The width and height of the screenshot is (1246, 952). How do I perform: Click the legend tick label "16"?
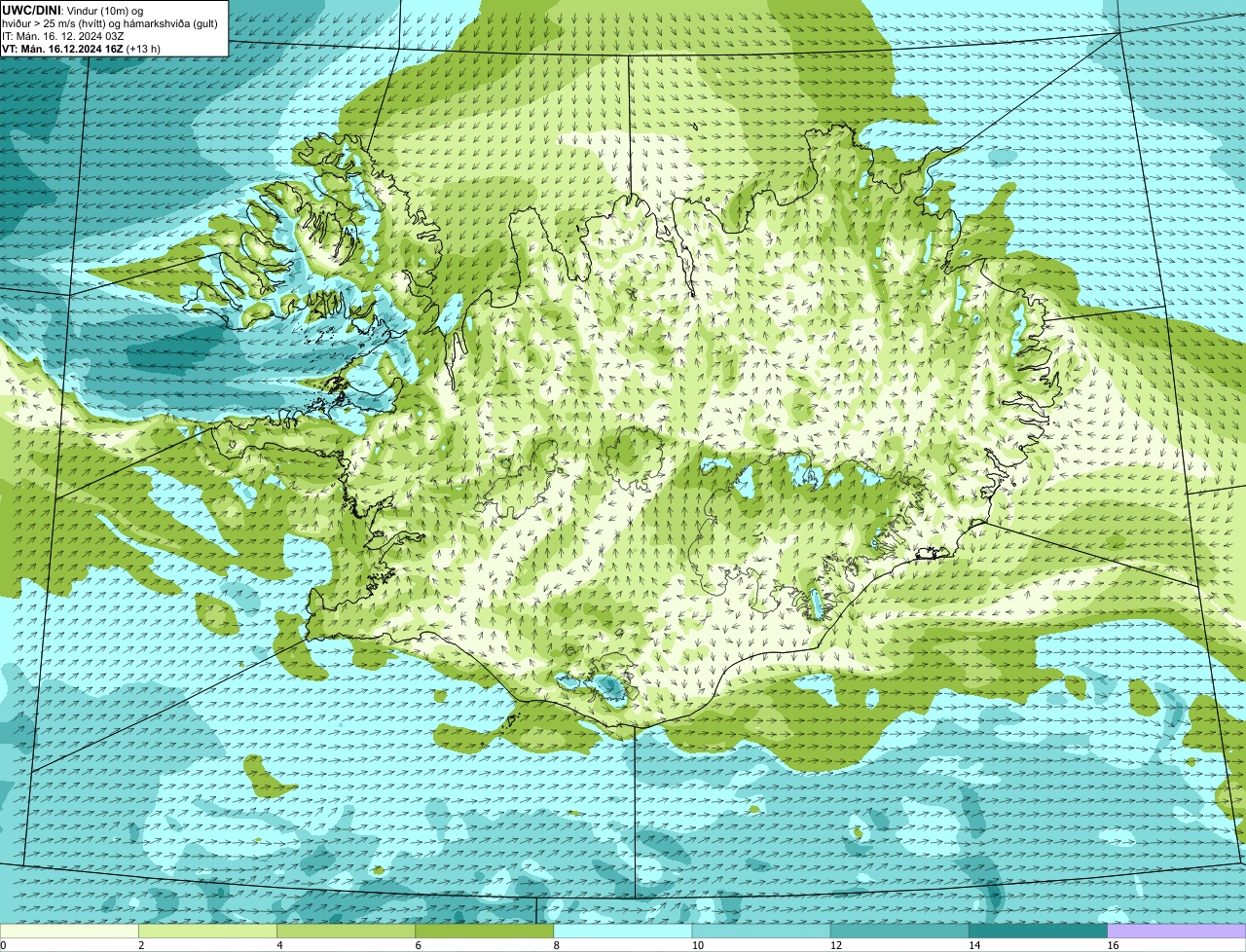tap(1113, 945)
